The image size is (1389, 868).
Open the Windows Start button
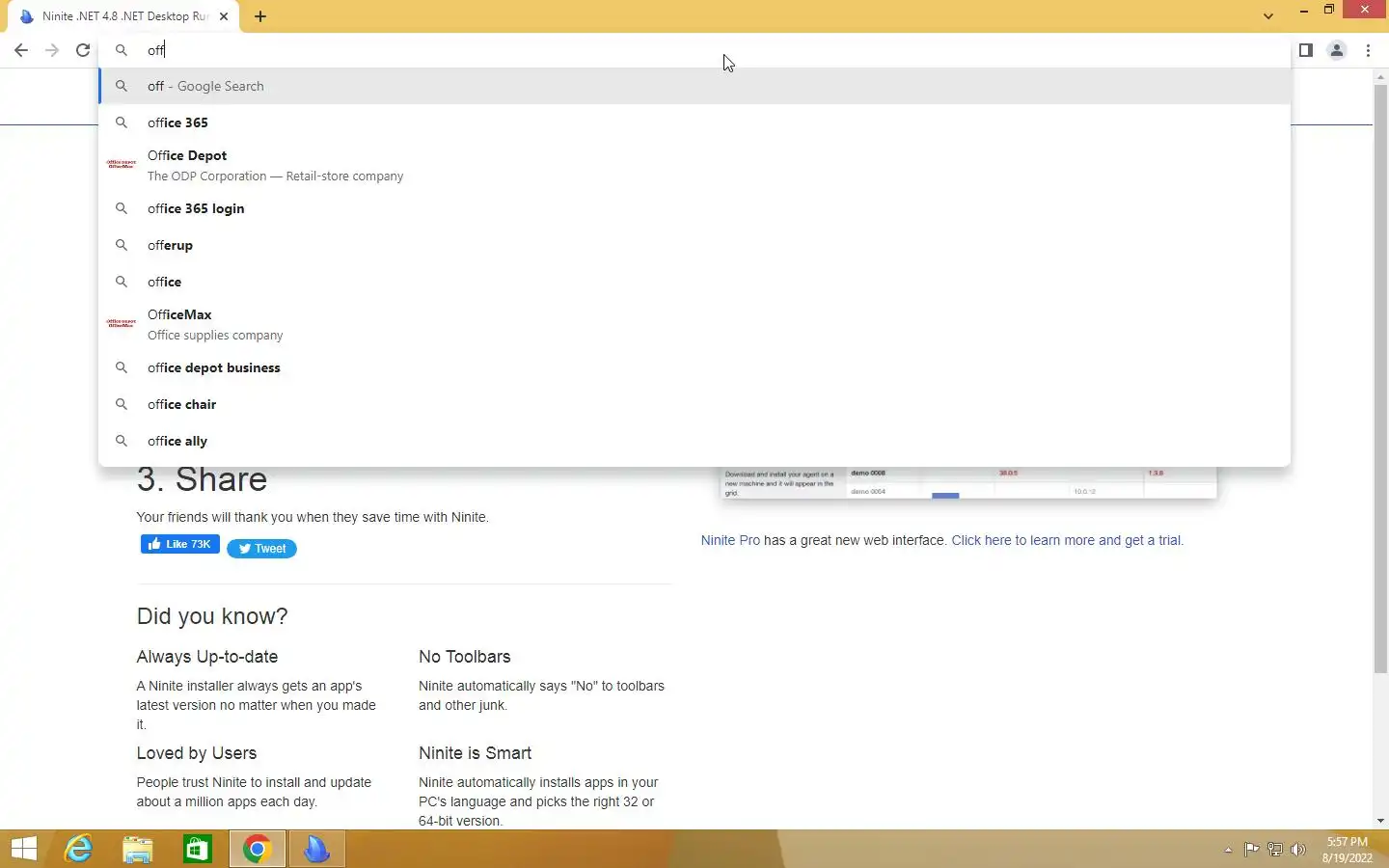coord(24,849)
